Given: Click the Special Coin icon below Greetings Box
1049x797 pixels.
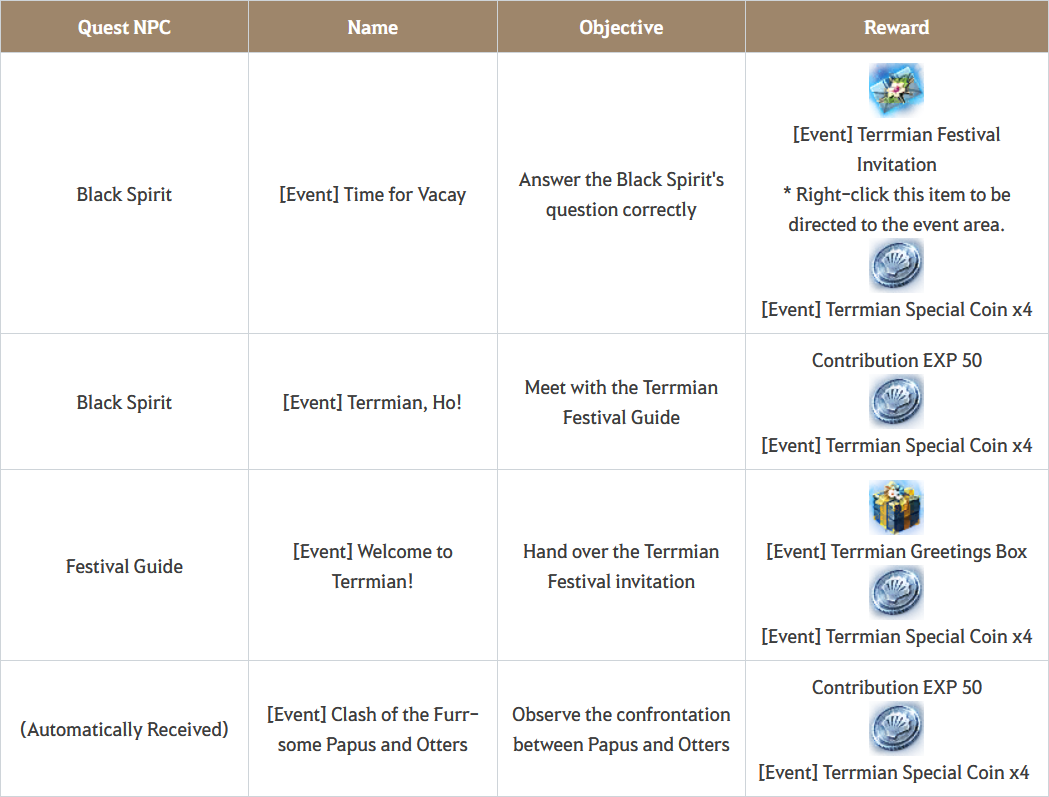Looking at the screenshot, I should (896, 592).
